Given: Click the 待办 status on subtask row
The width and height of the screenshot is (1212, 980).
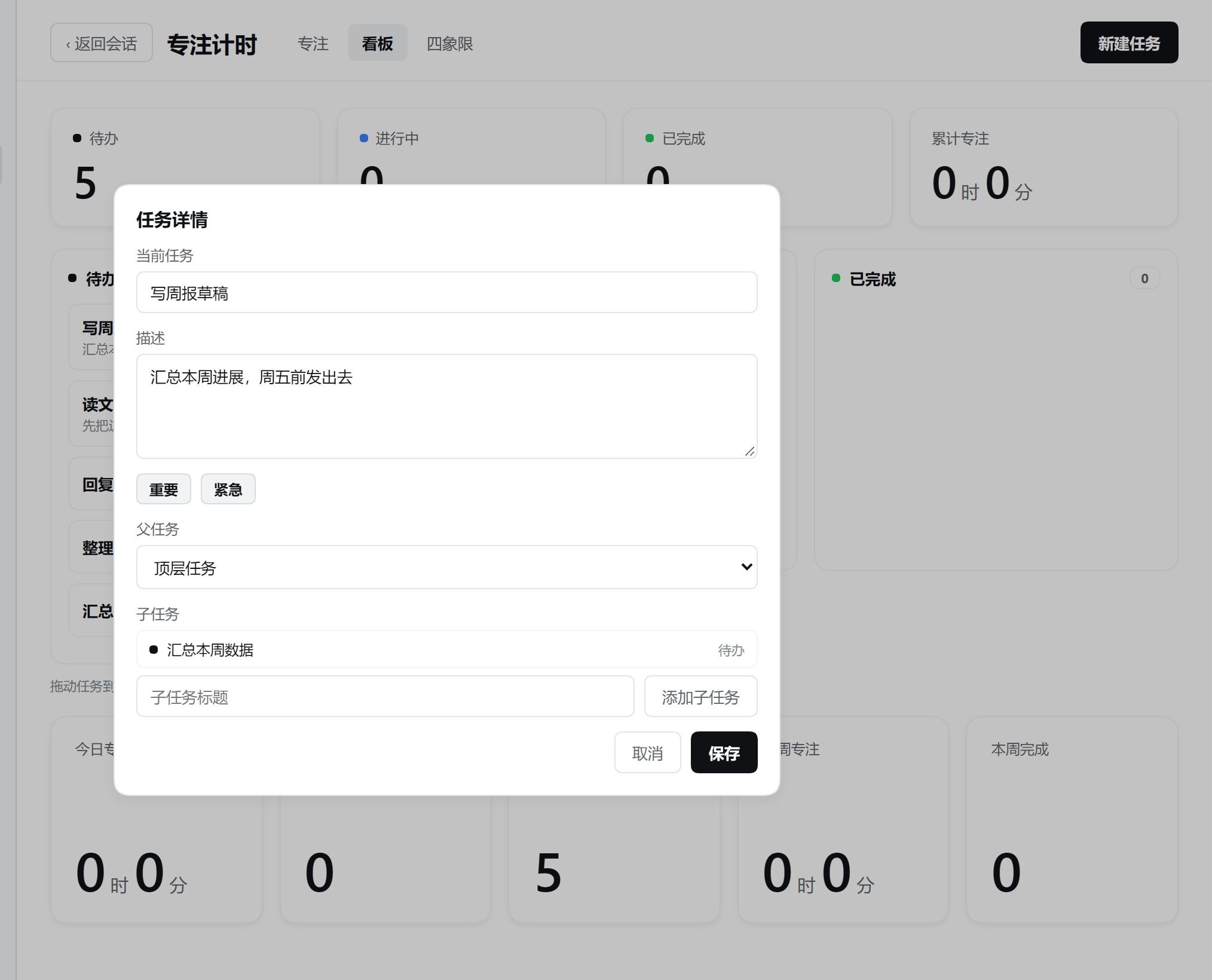Looking at the screenshot, I should 731,650.
